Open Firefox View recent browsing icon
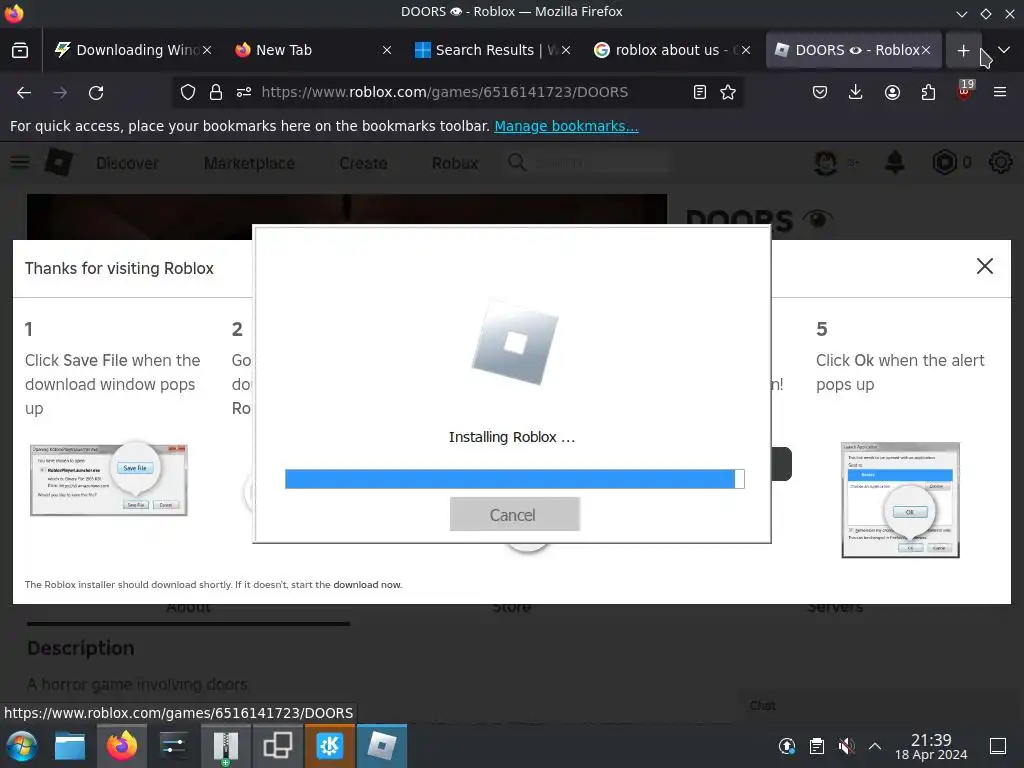1024x768 pixels. [20, 50]
